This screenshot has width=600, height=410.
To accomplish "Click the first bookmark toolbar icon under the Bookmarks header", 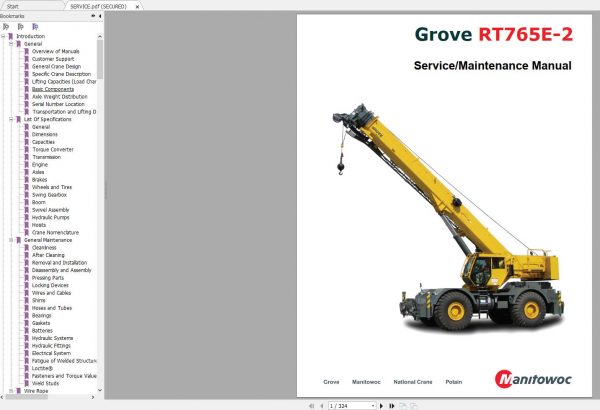I will (6, 26).
